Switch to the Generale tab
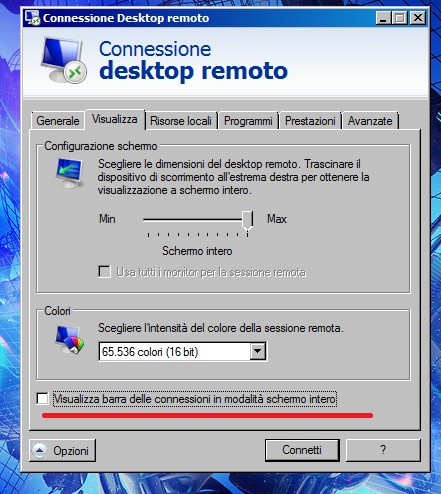The height and width of the screenshot is (494, 441). point(58,121)
